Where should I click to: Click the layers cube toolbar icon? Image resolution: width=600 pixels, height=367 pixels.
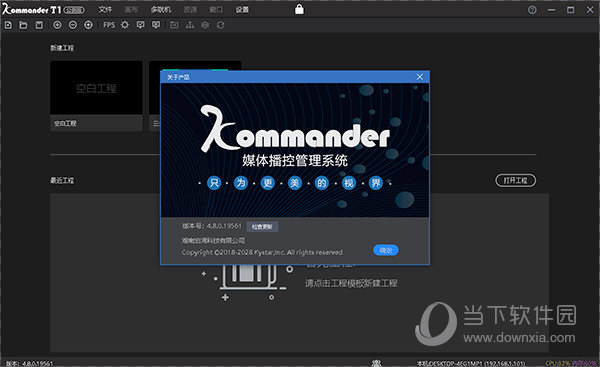click(x=205, y=25)
